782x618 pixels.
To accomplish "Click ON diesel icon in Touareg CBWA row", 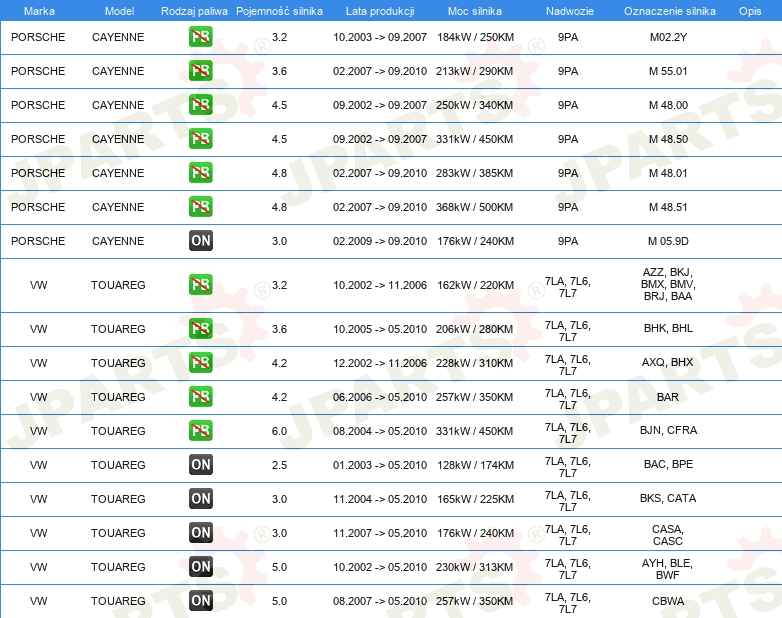I will point(200,601).
